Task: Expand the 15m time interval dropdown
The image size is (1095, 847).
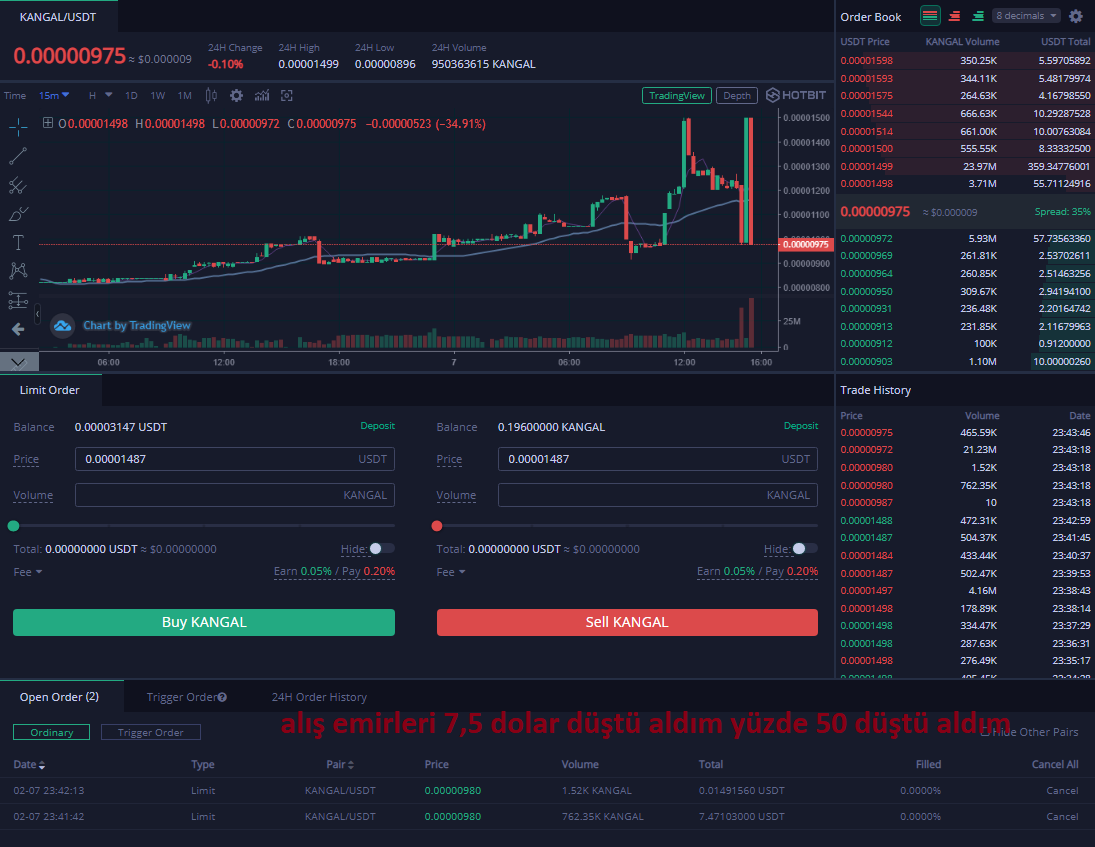Action: point(54,96)
